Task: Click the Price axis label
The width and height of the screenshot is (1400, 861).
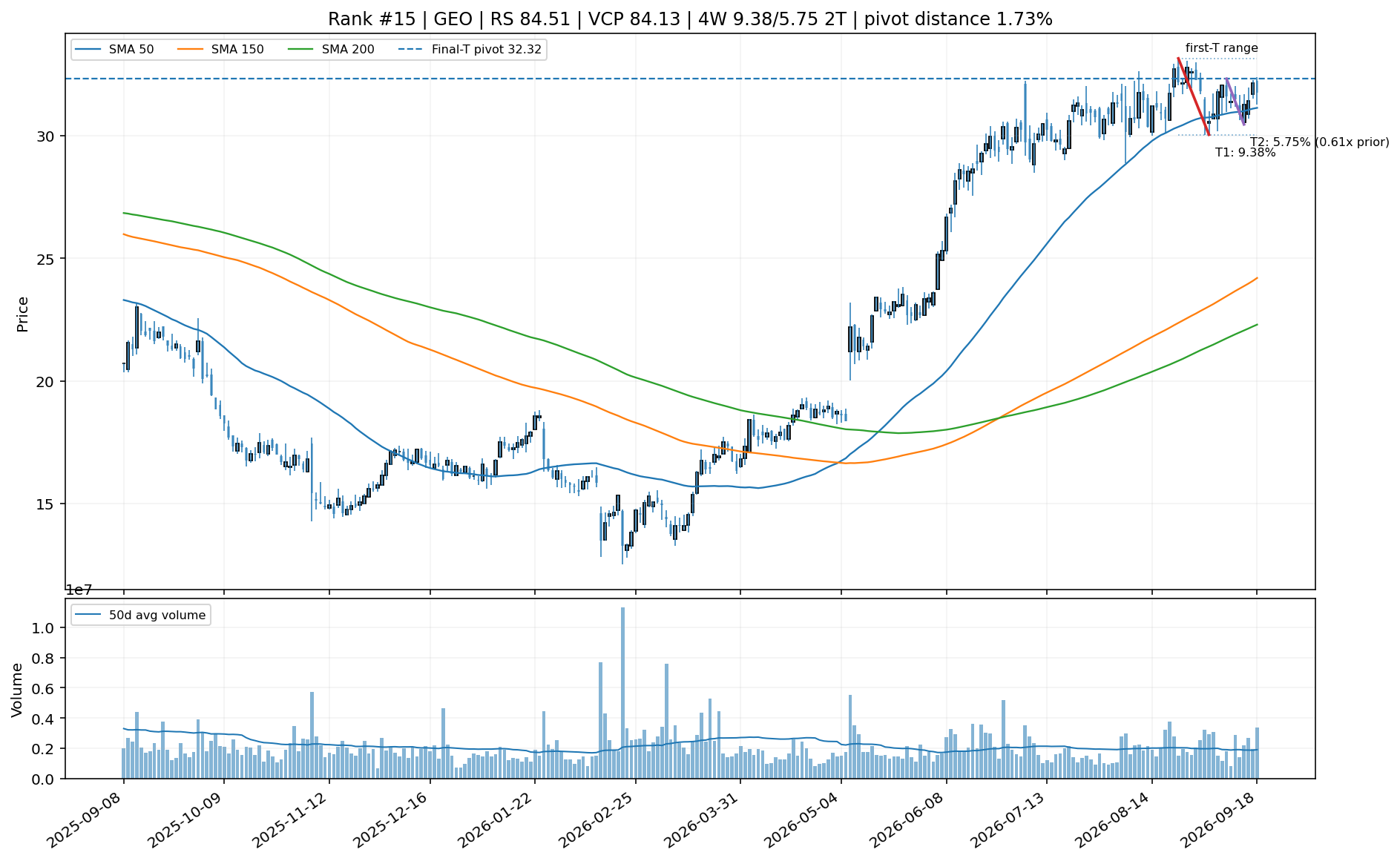Action: tap(23, 314)
